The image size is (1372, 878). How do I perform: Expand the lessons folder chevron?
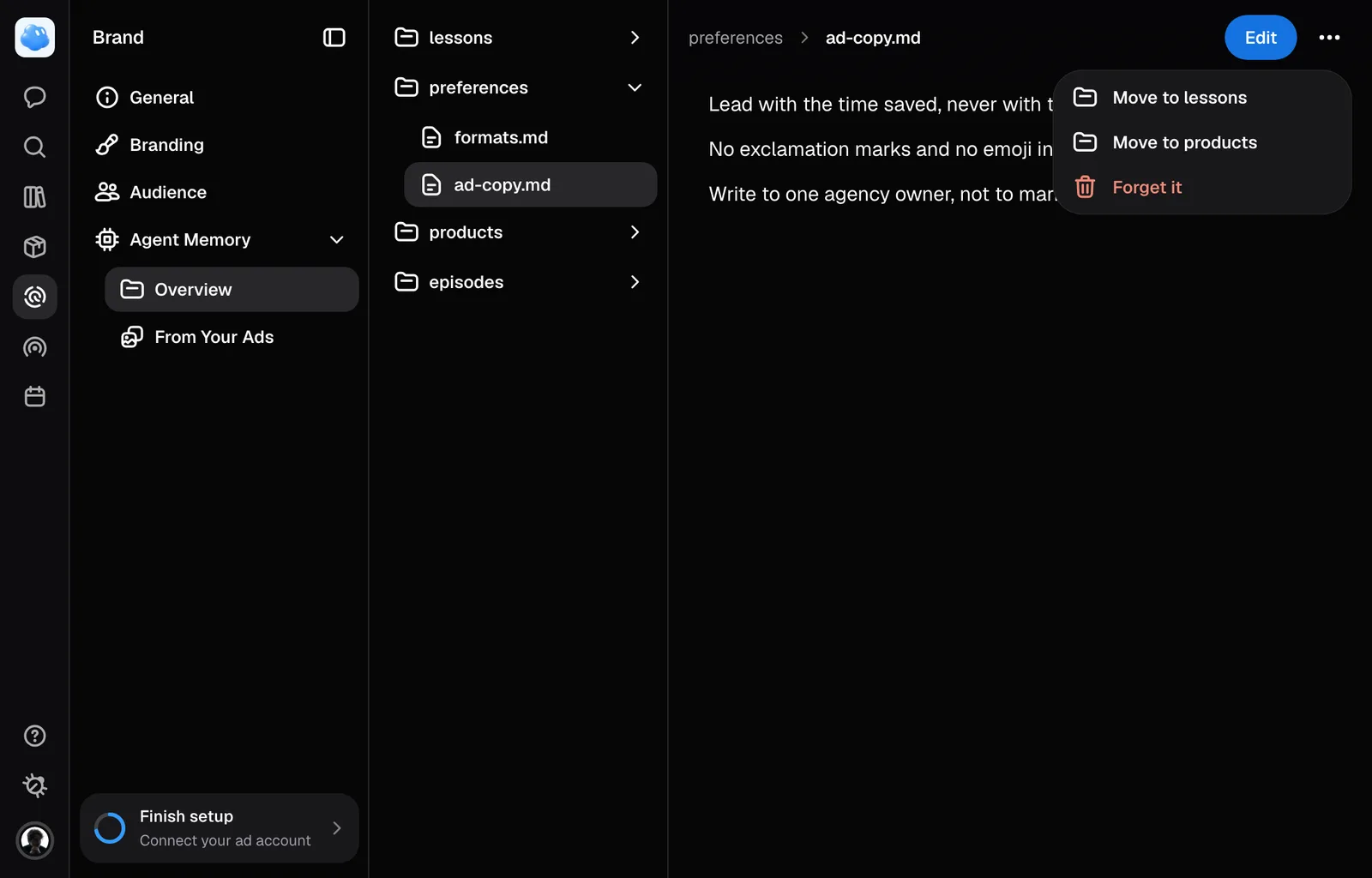[x=635, y=38]
